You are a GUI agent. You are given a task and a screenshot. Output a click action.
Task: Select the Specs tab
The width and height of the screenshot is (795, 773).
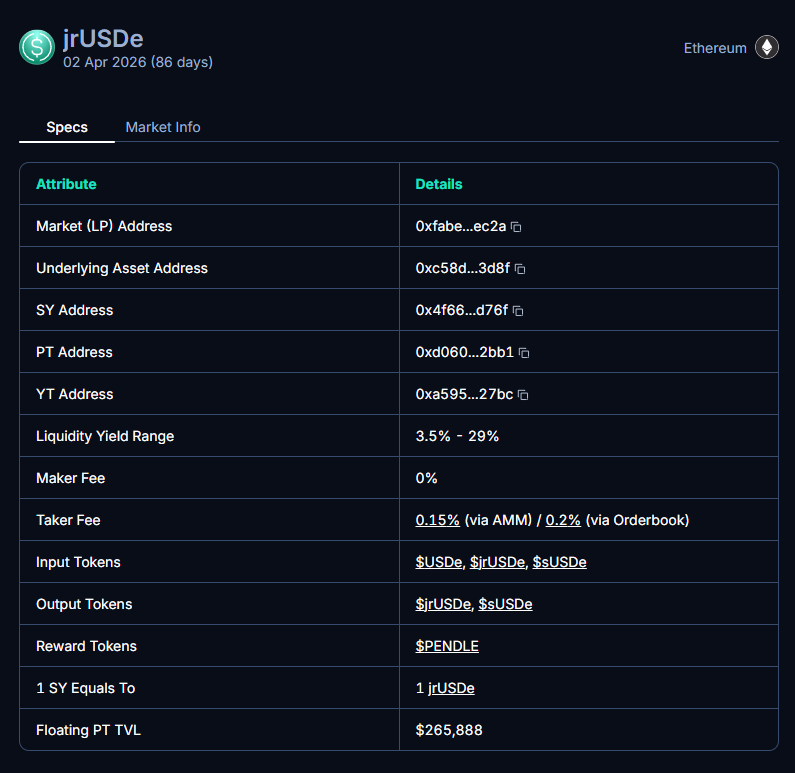67,127
